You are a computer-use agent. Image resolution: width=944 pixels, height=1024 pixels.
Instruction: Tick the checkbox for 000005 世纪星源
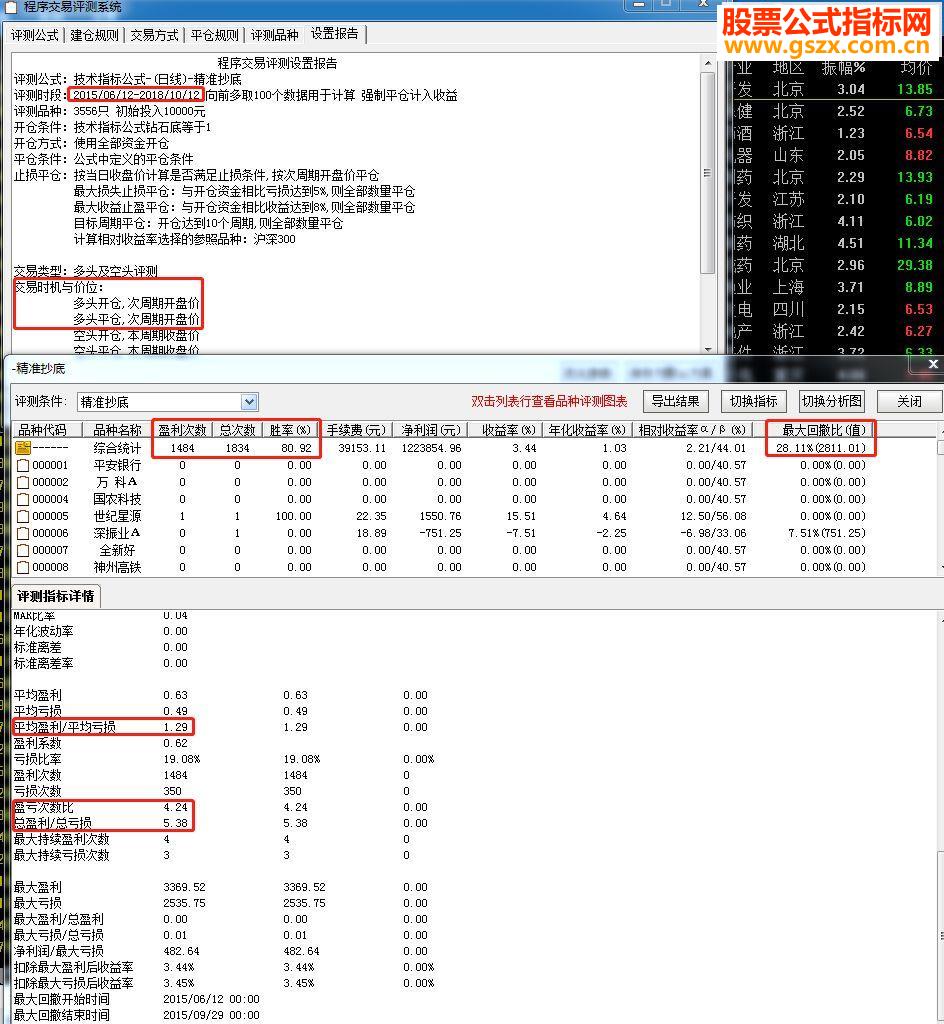click(23, 516)
